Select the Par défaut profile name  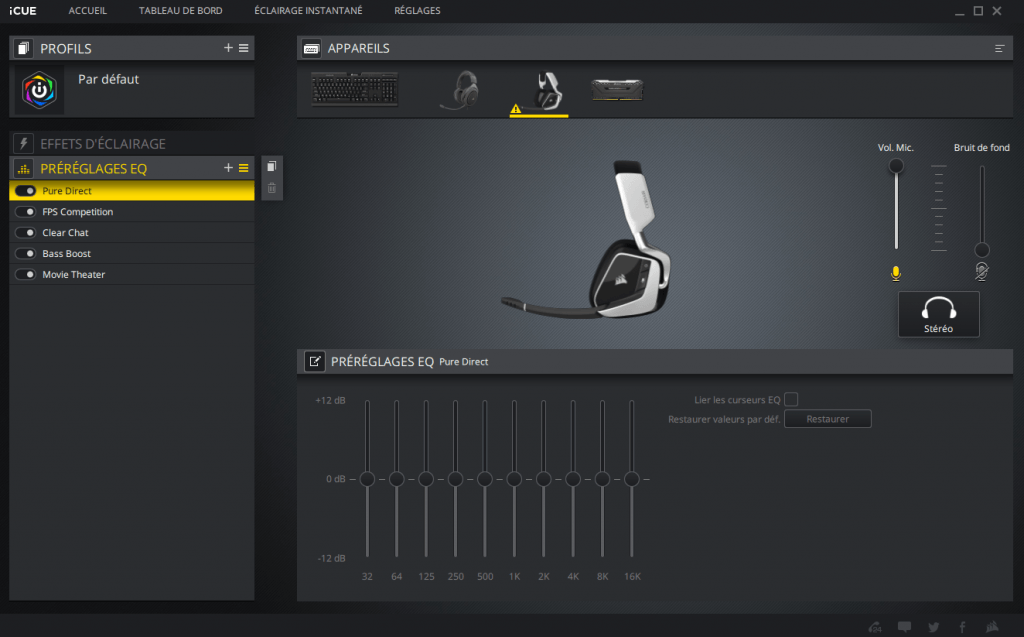tap(108, 79)
